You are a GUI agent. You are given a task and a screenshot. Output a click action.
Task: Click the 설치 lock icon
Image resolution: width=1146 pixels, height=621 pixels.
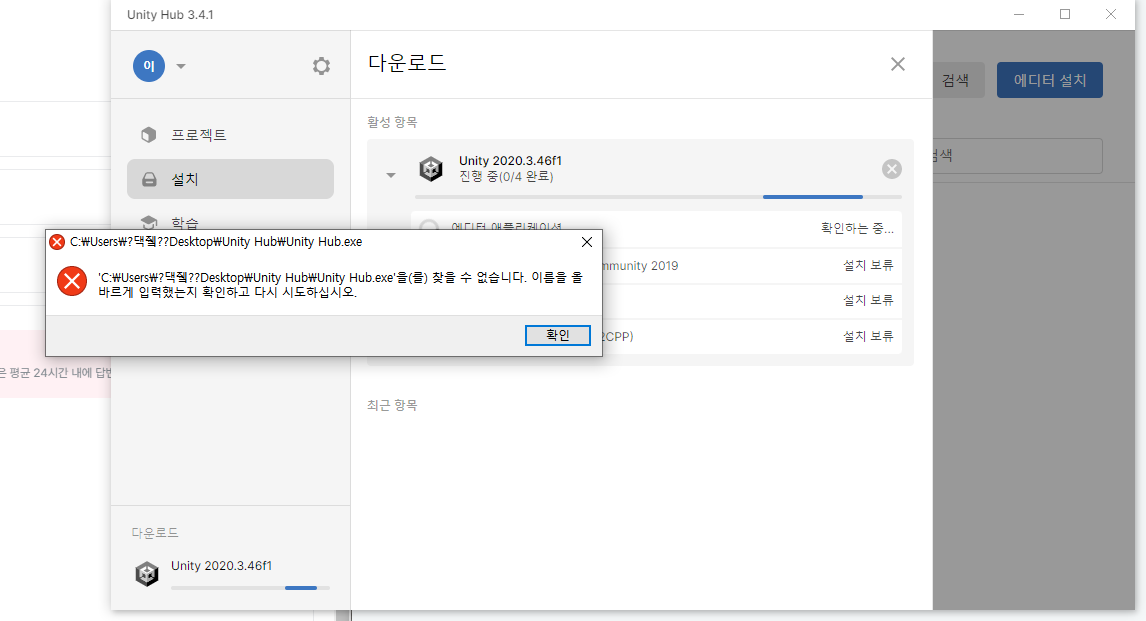[x=149, y=179]
